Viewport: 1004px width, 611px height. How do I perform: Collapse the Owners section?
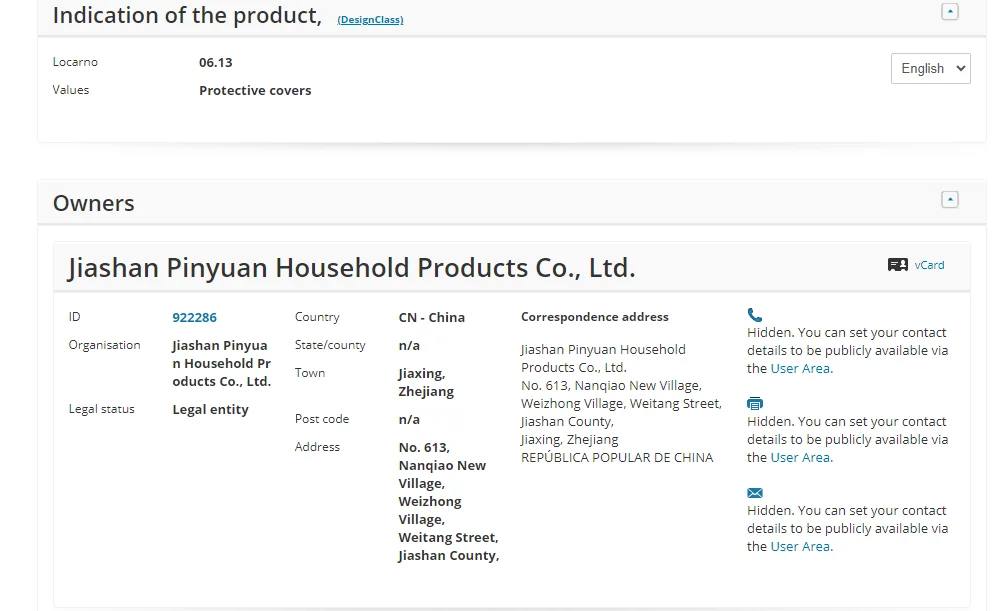click(x=950, y=200)
